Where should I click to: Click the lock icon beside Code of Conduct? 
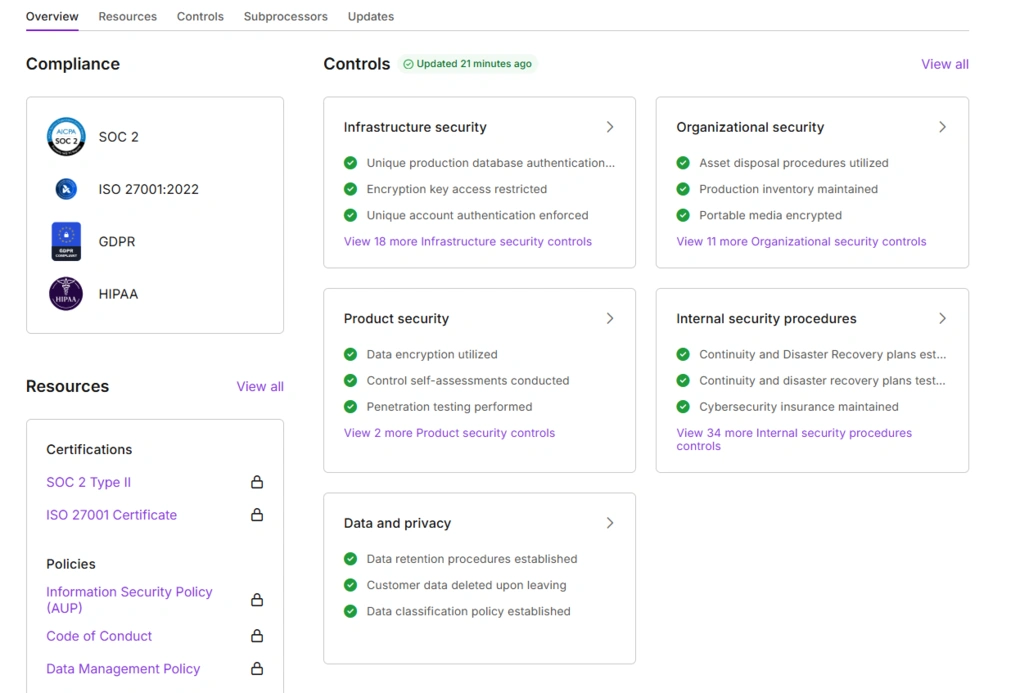[x=257, y=636]
